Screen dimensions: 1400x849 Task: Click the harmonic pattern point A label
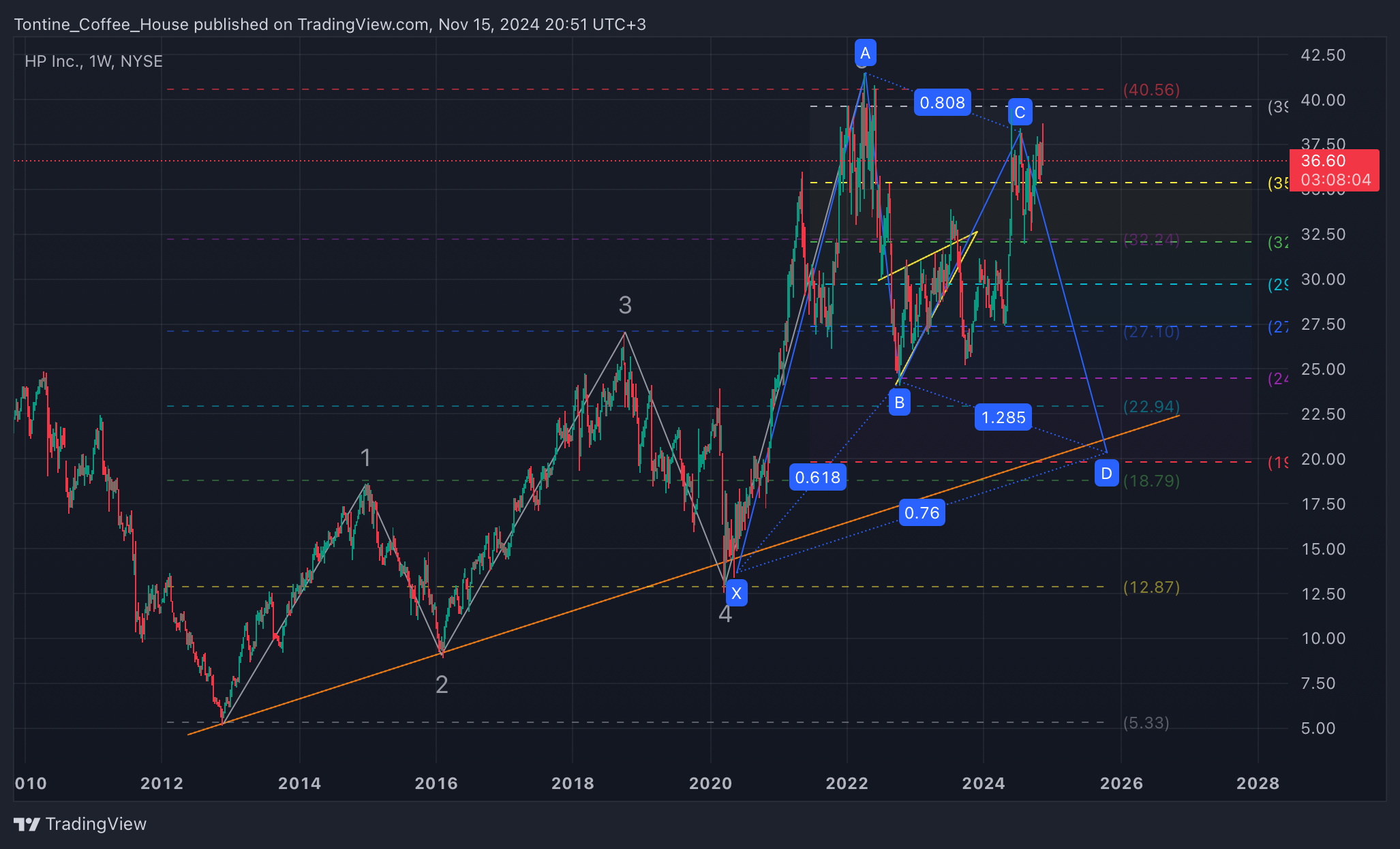[865, 53]
